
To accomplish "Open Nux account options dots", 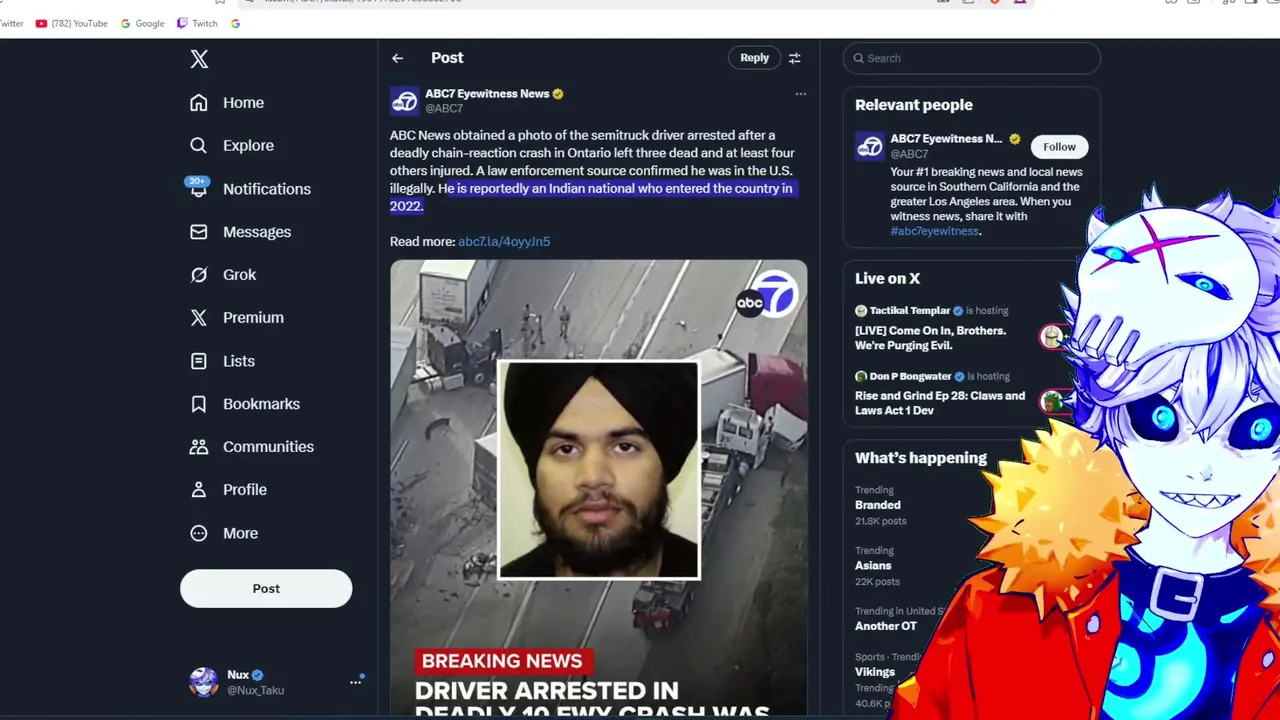I will coord(355,682).
